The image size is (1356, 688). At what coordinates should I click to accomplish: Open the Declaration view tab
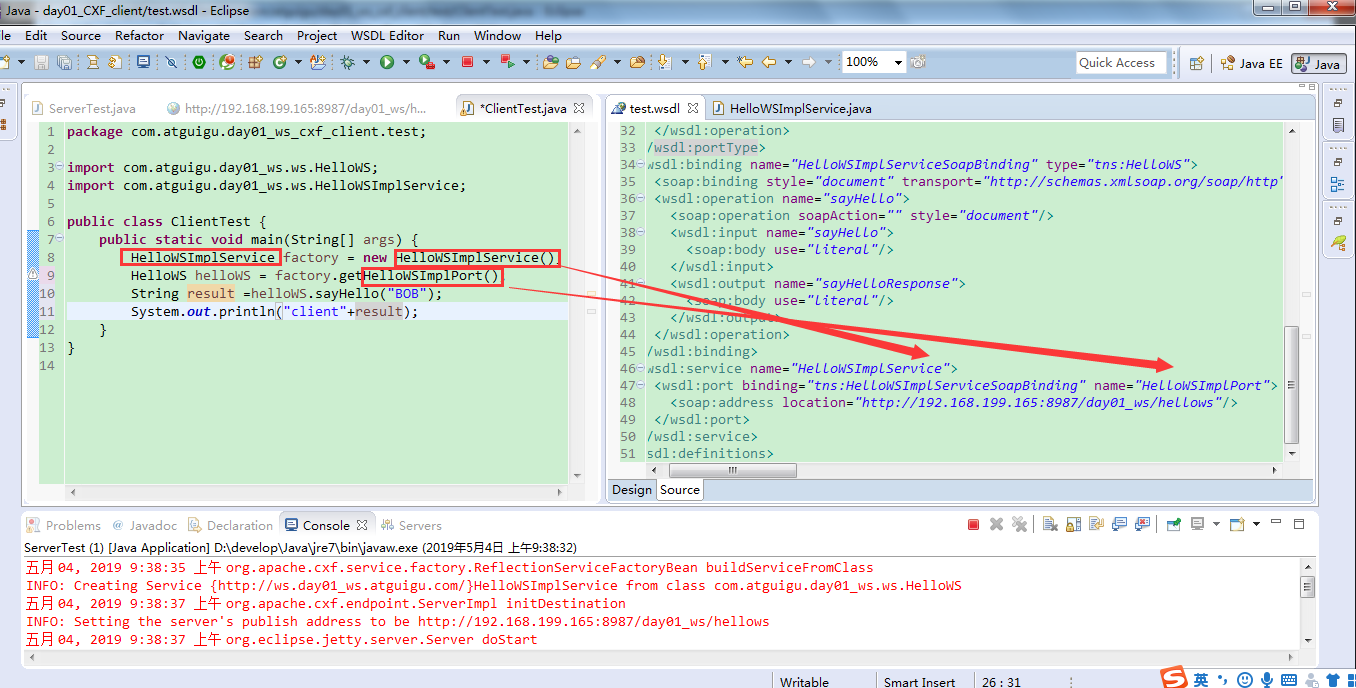tap(230, 525)
